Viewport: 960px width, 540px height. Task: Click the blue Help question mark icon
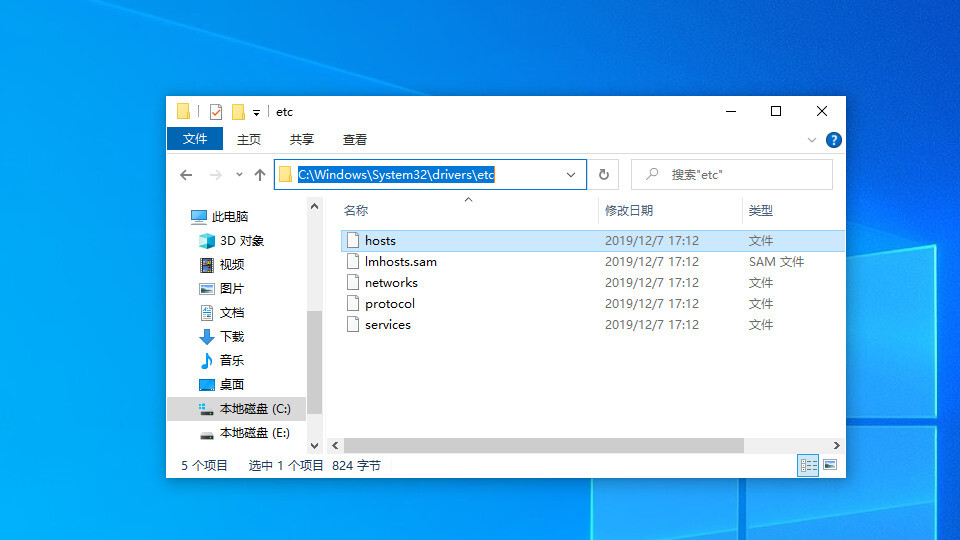click(833, 140)
